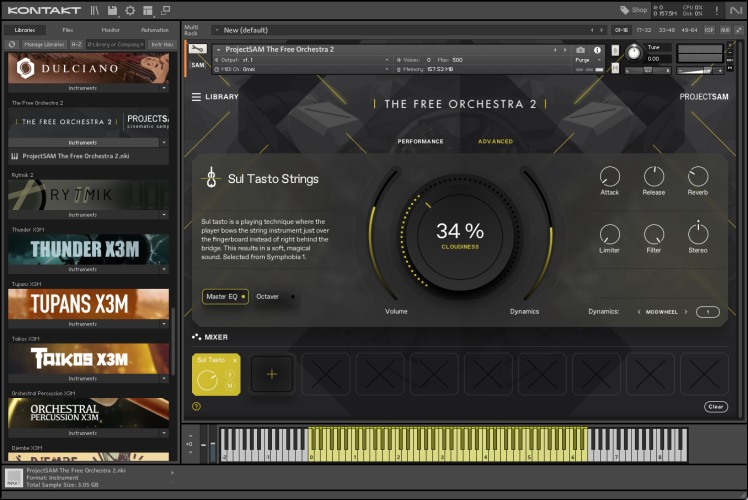Switch to the Performance tab

coord(420,141)
